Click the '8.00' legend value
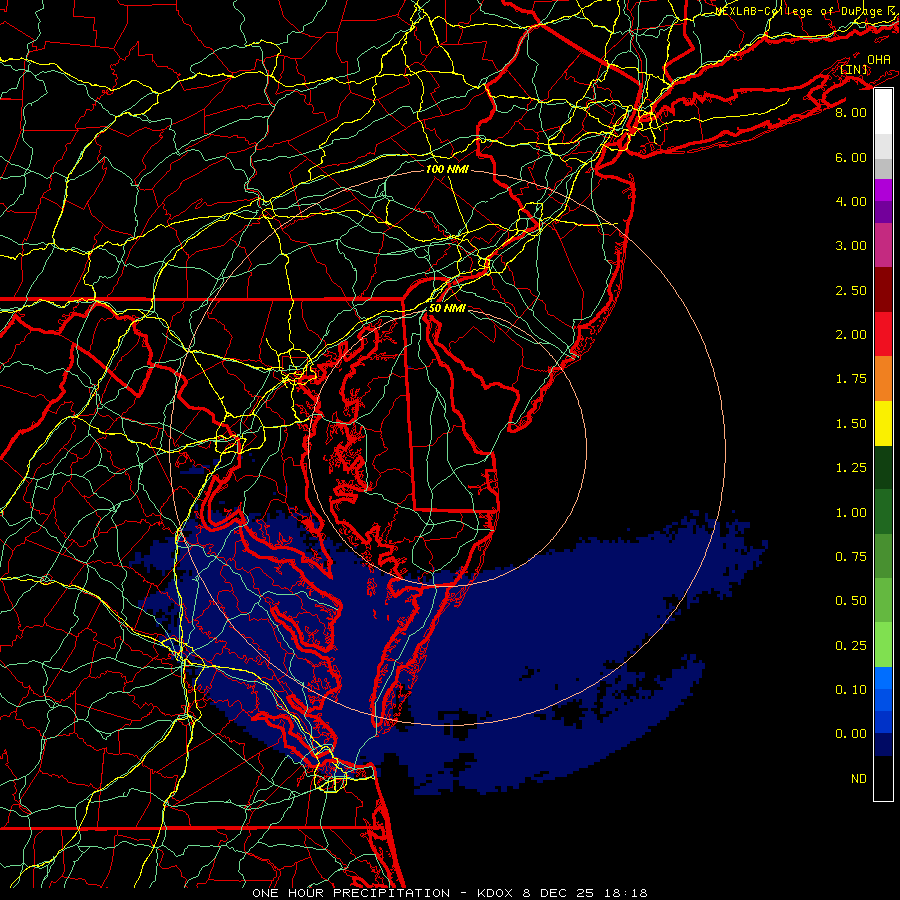The width and height of the screenshot is (900, 900). click(x=851, y=112)
